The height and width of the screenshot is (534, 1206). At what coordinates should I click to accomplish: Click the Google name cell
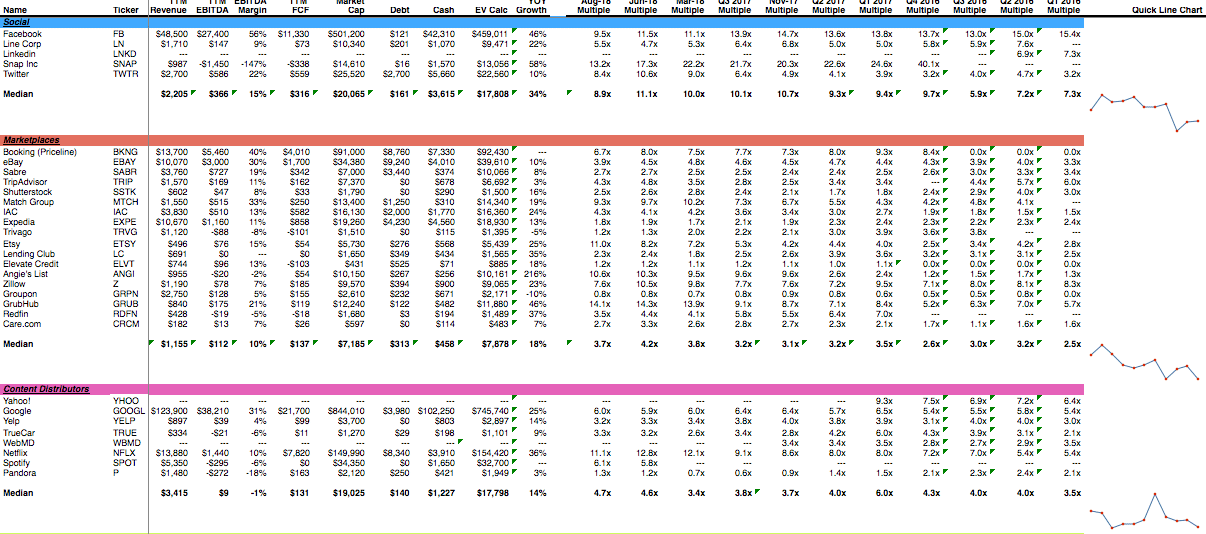click(17, 411)
